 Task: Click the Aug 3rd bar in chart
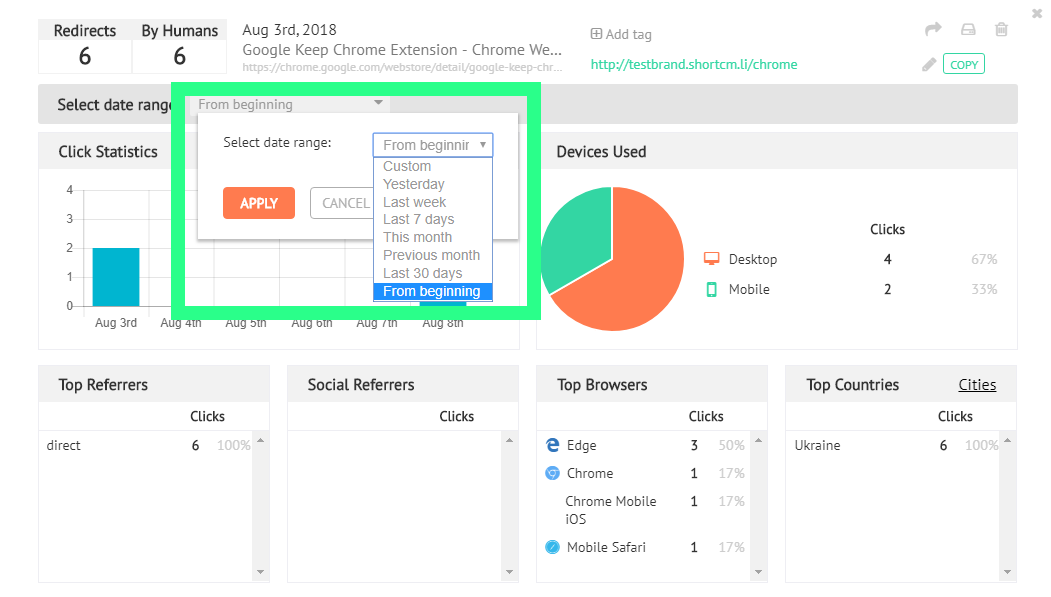[x=116, y=277]
